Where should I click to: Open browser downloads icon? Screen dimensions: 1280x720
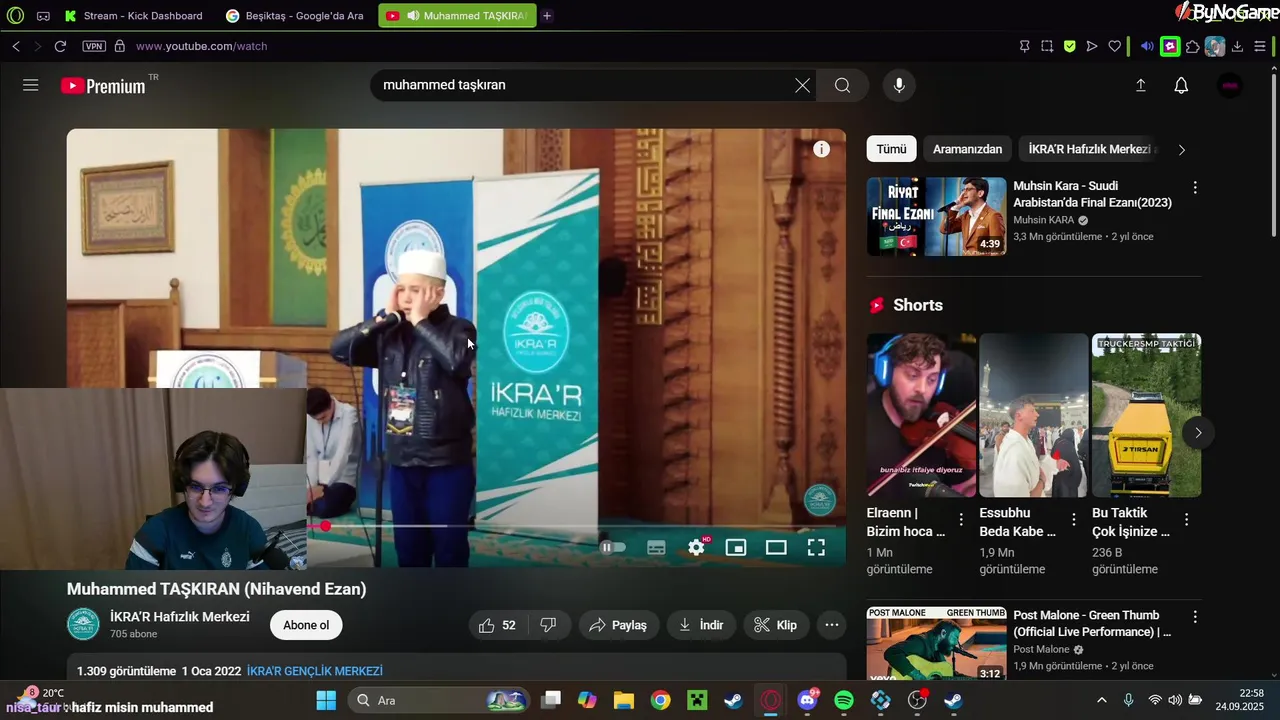coord(1237,46)
